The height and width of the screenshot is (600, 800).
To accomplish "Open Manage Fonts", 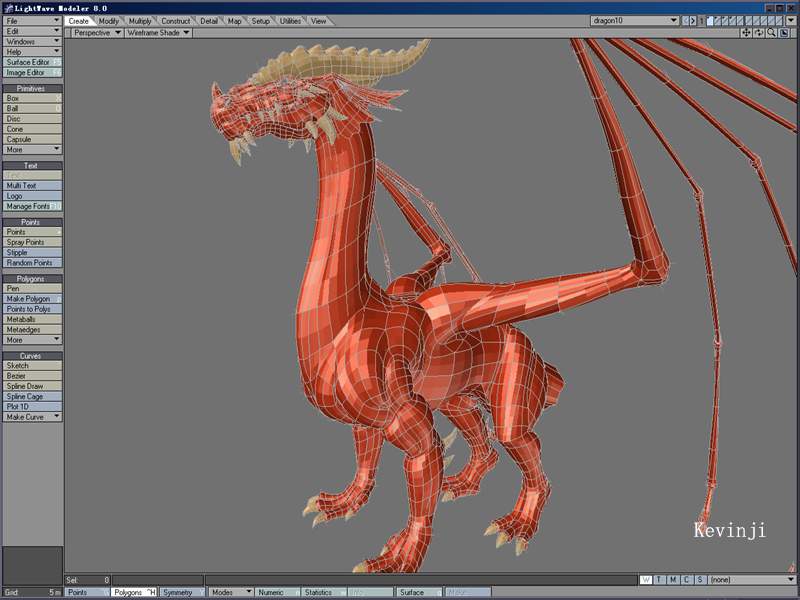I will 33,206.
